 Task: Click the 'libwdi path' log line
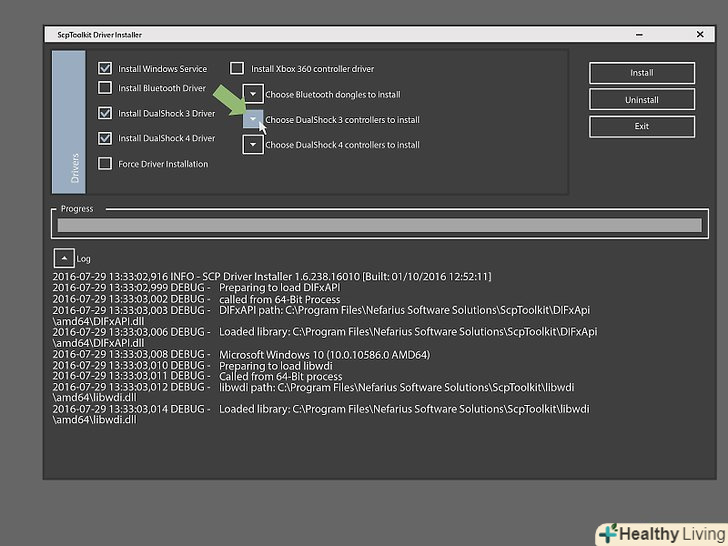[x=313, y=392]
